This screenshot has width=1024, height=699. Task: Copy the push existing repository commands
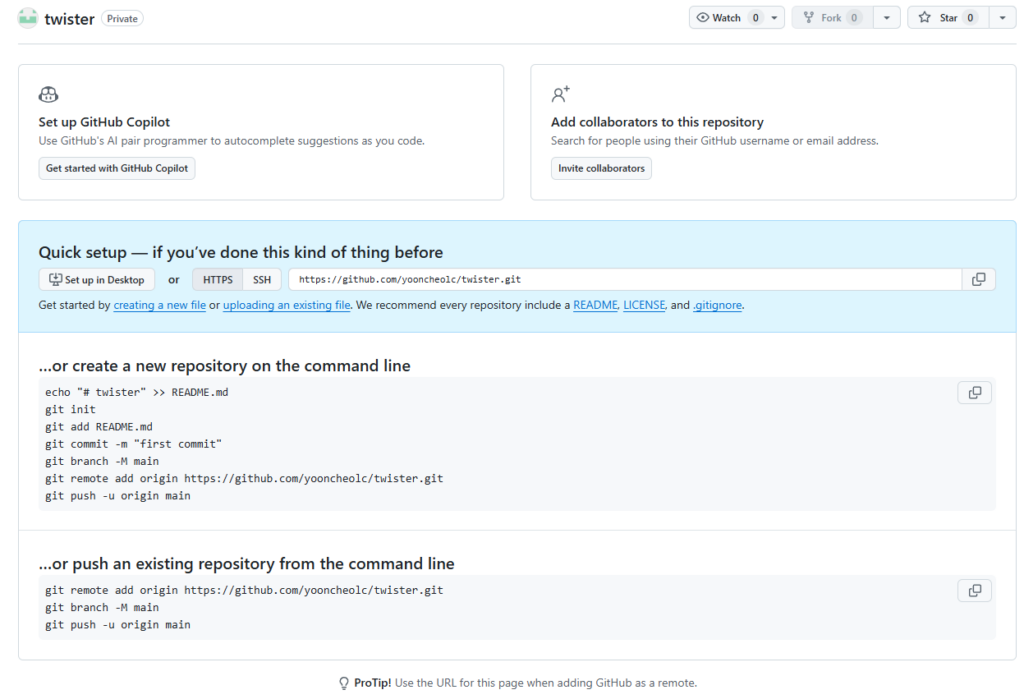coord(974,591)
